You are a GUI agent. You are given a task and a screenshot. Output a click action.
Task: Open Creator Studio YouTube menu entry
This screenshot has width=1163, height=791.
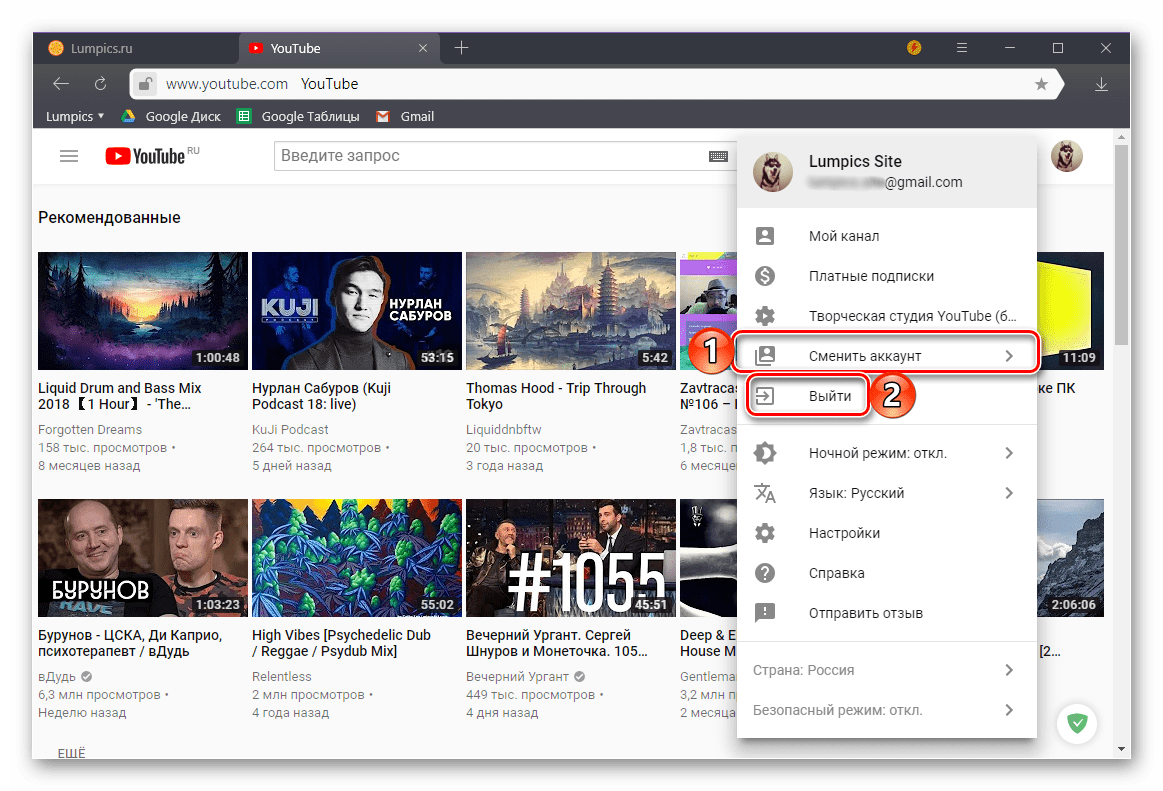click(887, 316)
